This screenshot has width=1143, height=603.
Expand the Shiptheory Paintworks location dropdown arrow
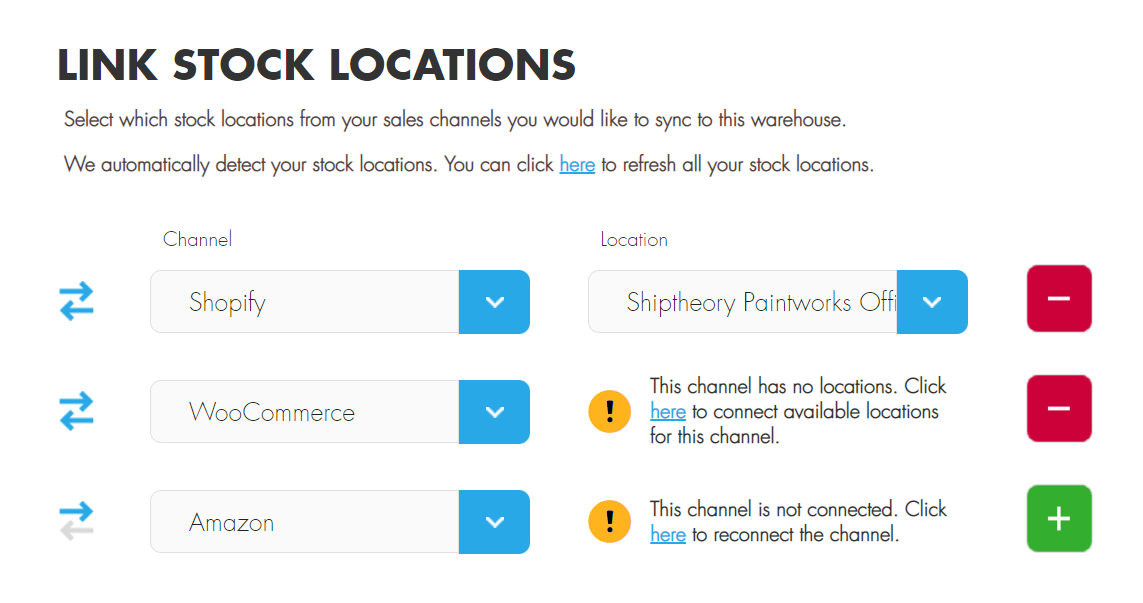[x=932, y=302]
